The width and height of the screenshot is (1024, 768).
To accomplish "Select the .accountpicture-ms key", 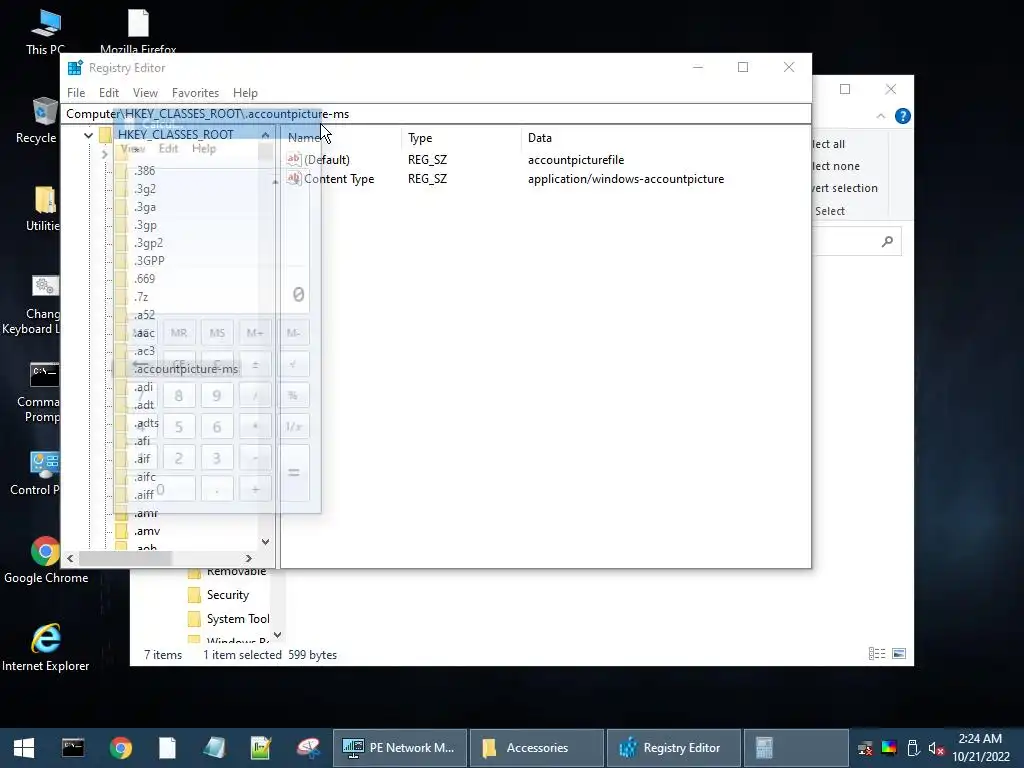I will point(185,369).
